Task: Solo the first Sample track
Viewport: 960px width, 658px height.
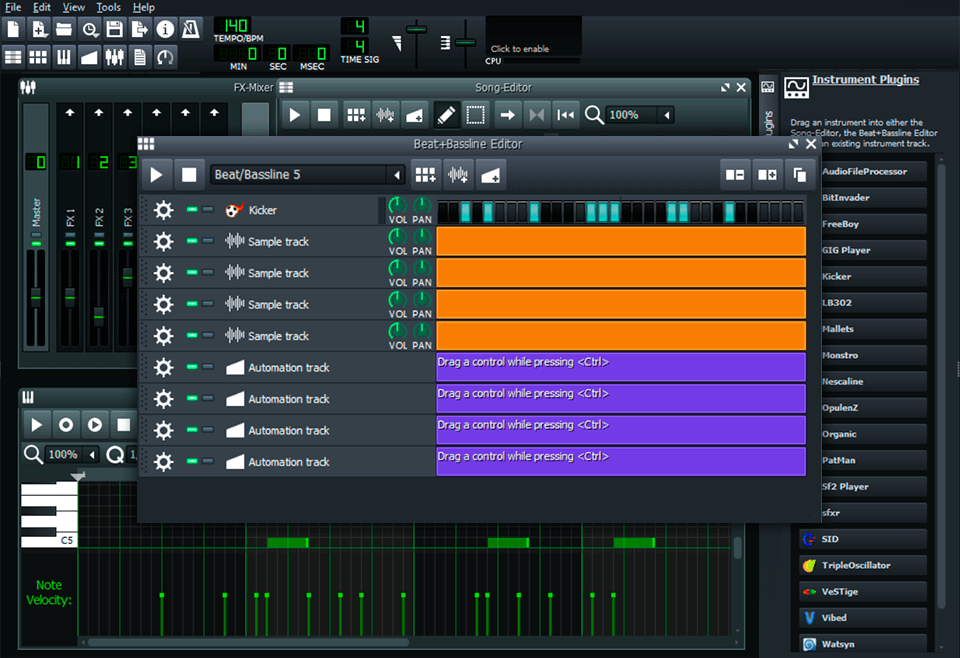Action: 207,241
